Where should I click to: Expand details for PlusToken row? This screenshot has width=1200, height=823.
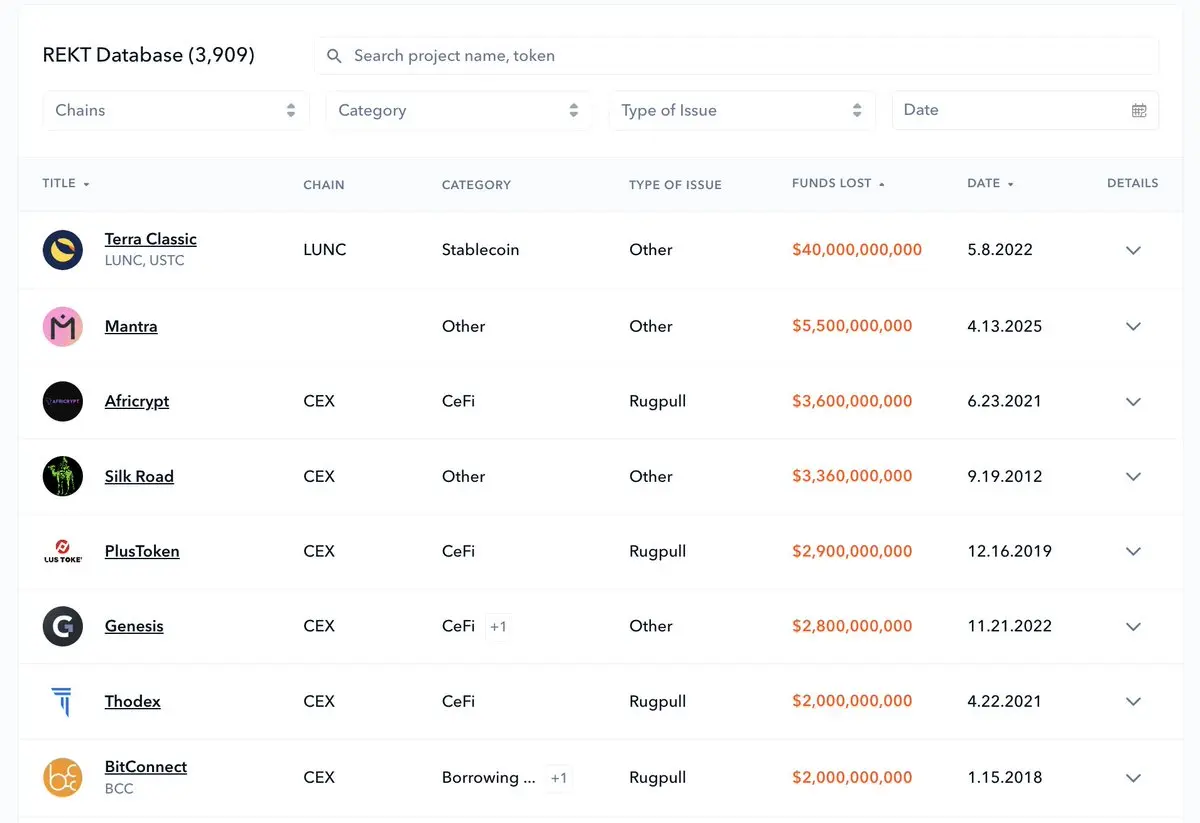click(1133, 551)
